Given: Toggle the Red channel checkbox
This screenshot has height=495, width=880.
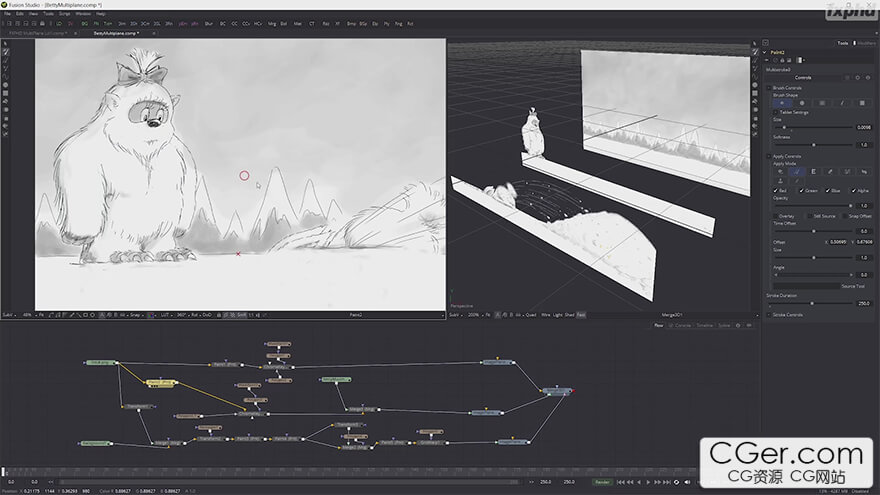Looking at the screenshot, I should tap(774, 189).
